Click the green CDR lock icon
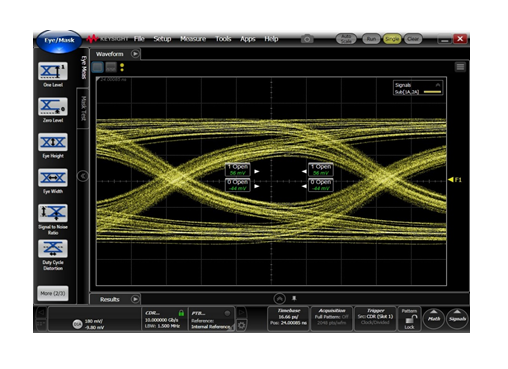The width and height of the screenshot is (508, 369). click(181, 313)
